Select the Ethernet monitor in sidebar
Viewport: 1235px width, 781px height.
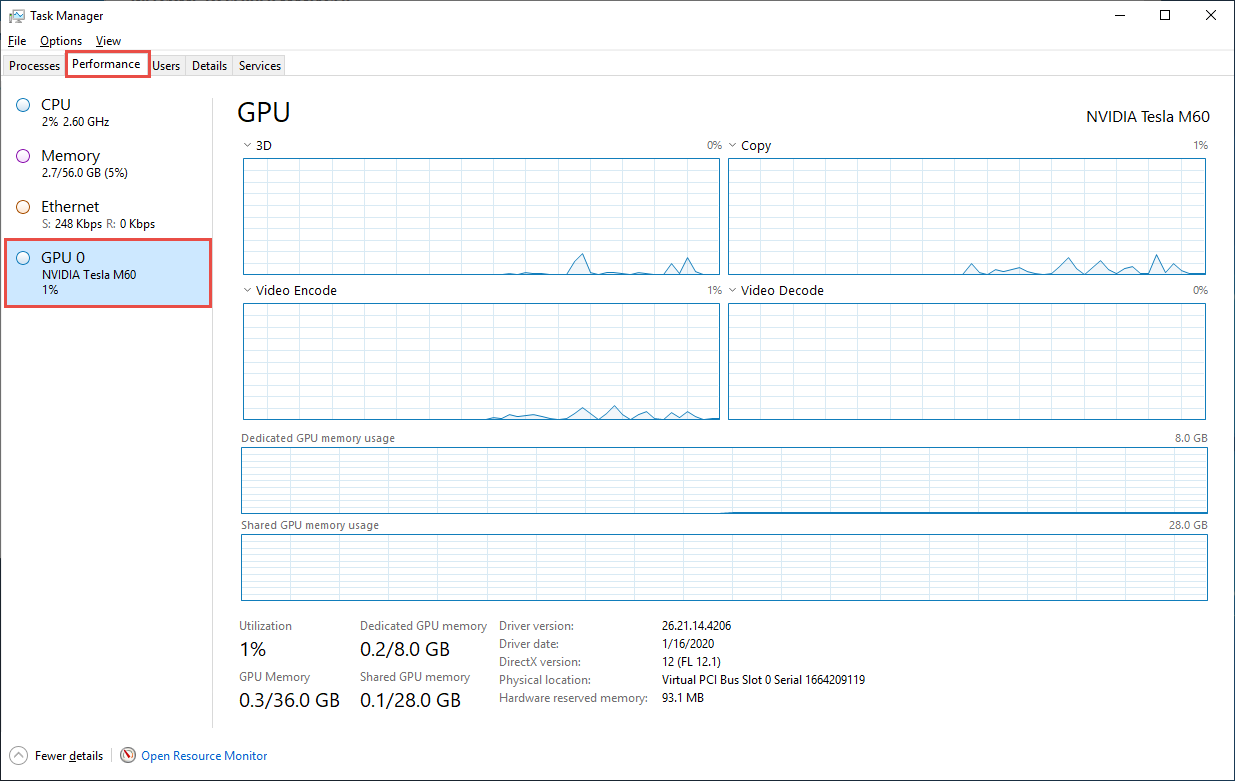70,214
